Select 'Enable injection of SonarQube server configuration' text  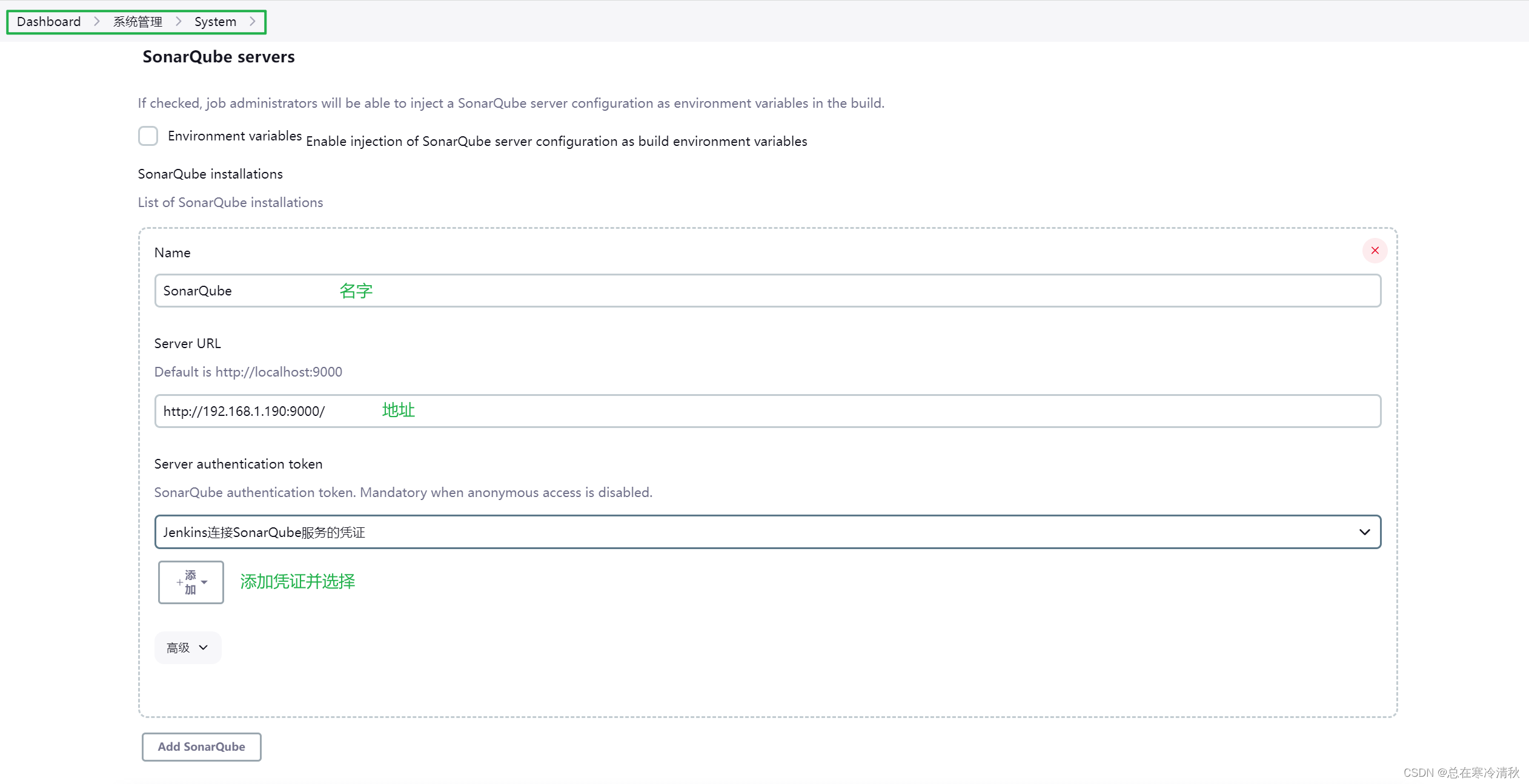click(x=557, y=142)
